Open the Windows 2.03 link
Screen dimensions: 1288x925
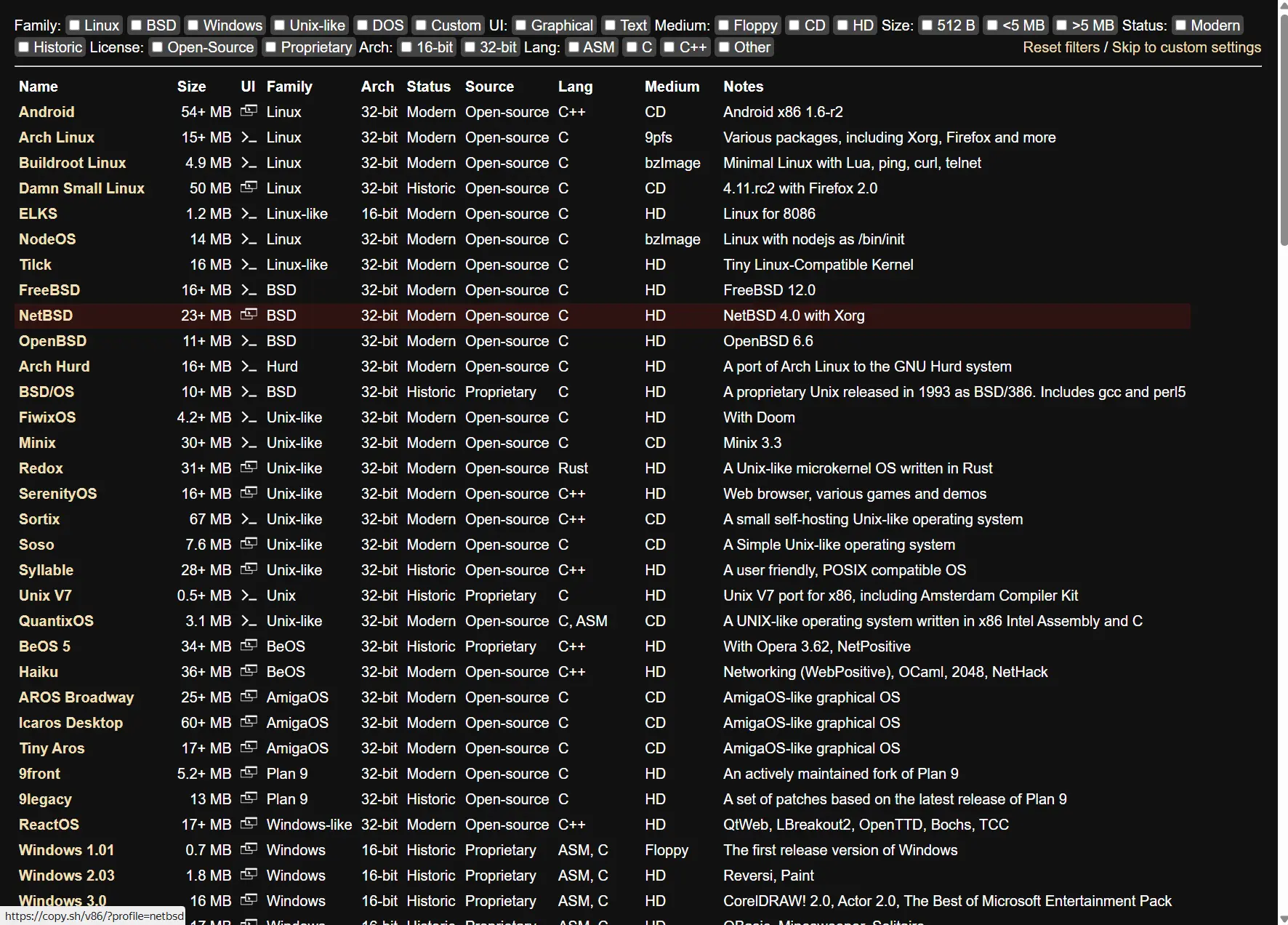67,876
